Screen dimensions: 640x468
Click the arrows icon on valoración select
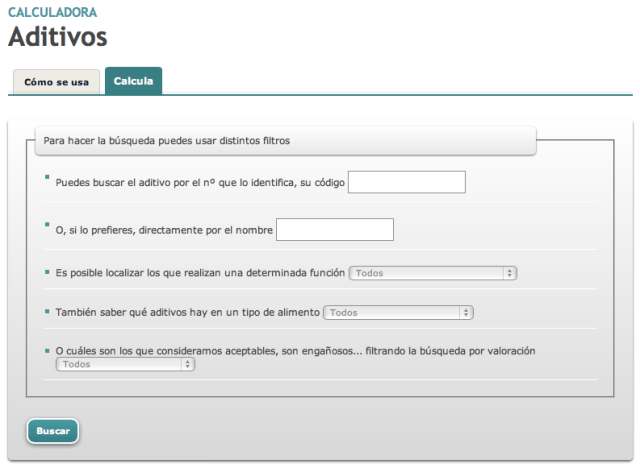click(x=188, y=365)
